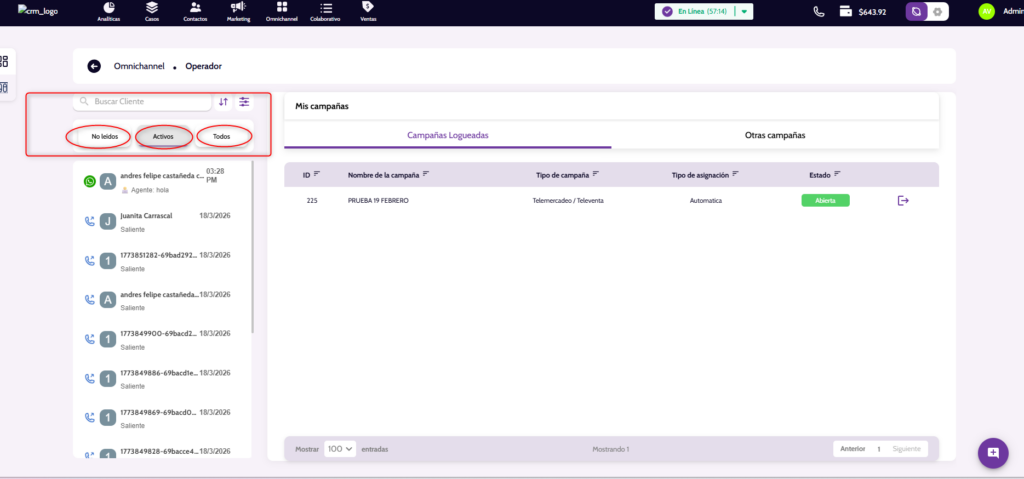Screen dimensions: 1024x479
Task: Click the sort order arrows icon
Action: coord(223,102)
